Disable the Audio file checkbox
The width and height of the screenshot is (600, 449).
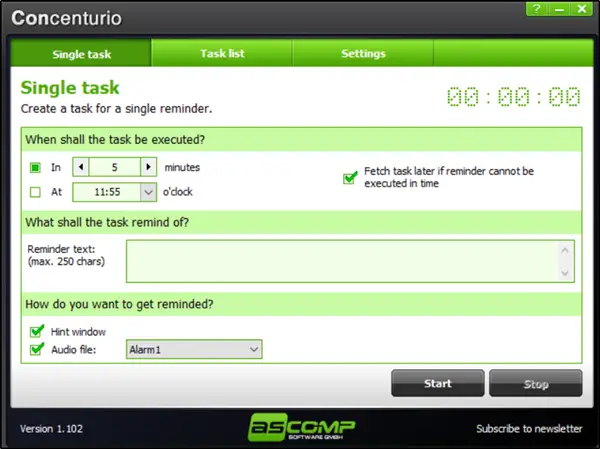(x=37, y=349)
